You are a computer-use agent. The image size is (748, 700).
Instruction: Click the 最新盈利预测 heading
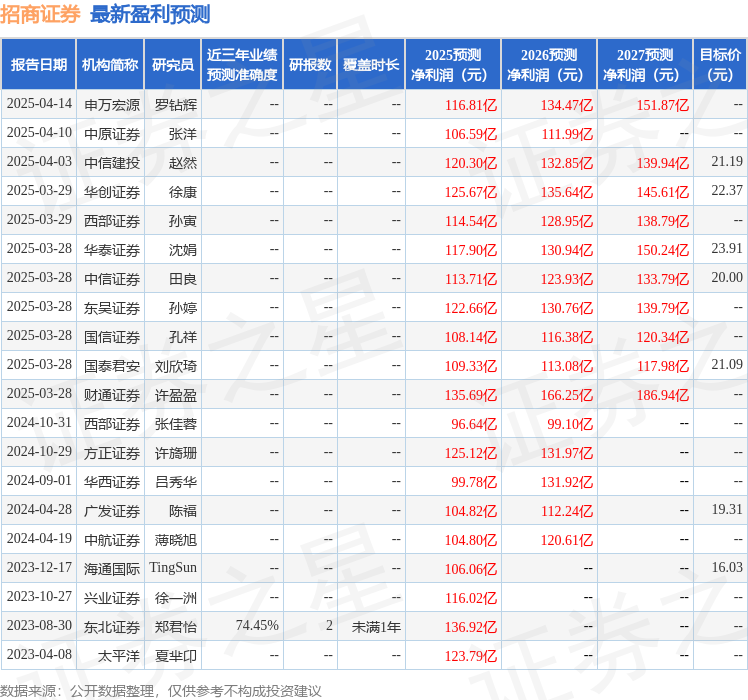[x=150, y=14]
